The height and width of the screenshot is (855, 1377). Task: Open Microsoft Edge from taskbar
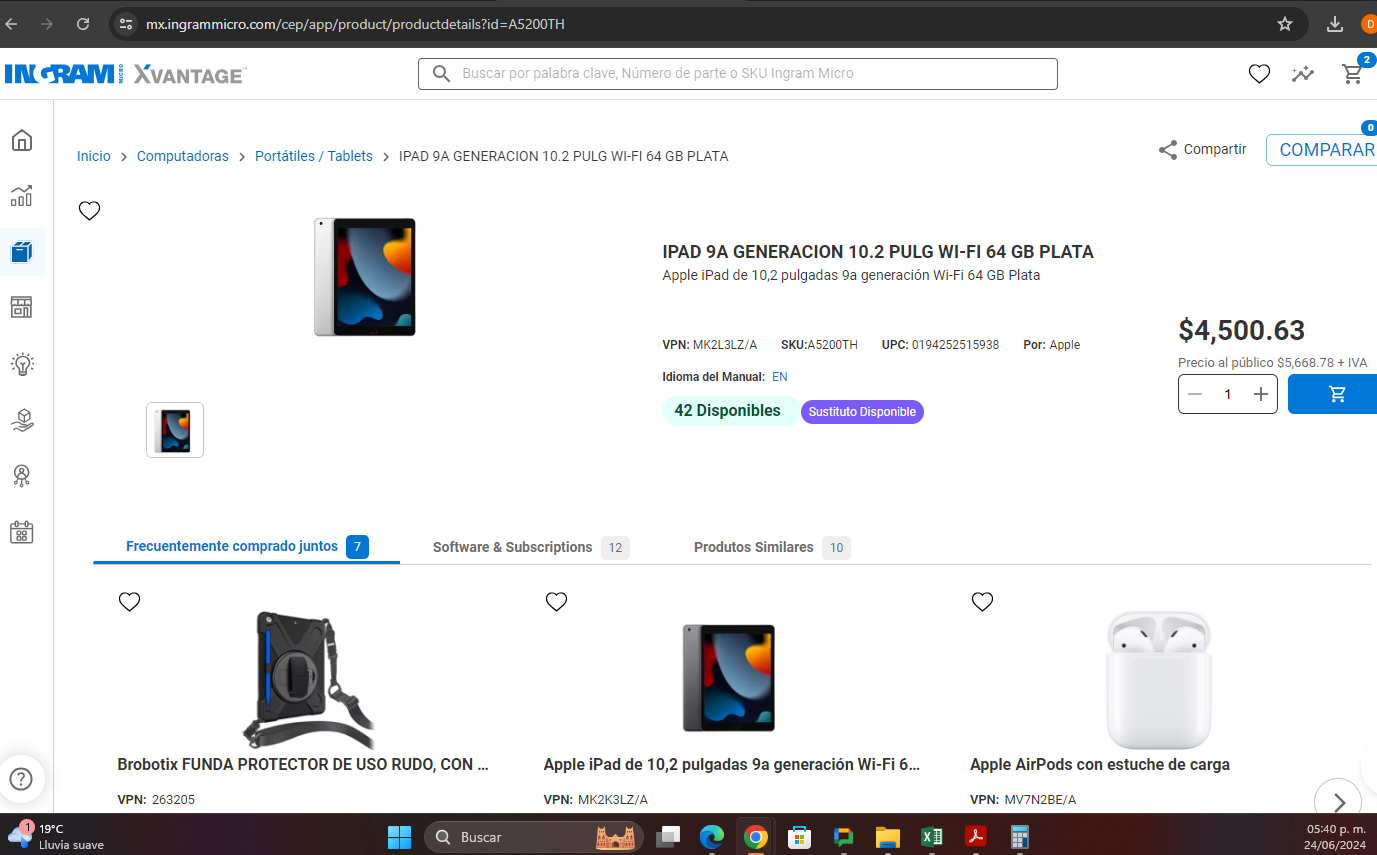(x=711, y=837)
